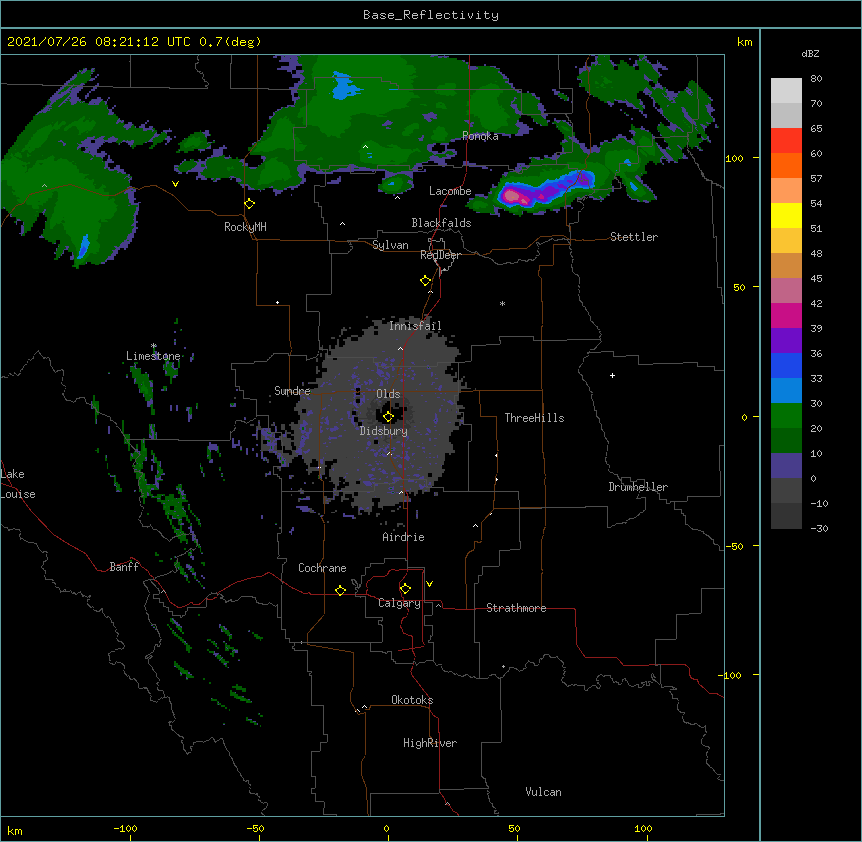Click the Banff town label
This screenshot has height=842, width=862.
[124, 567]
